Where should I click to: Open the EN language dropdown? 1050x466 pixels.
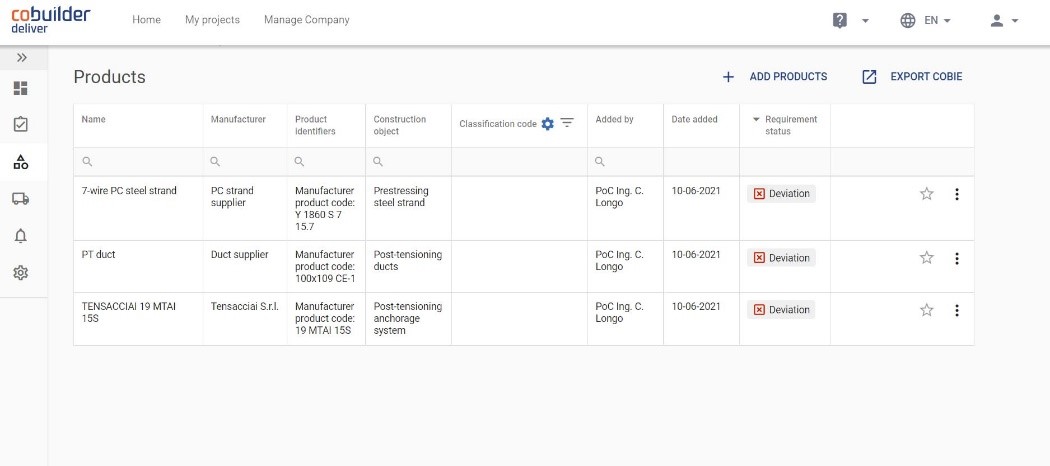click(925, 20)
